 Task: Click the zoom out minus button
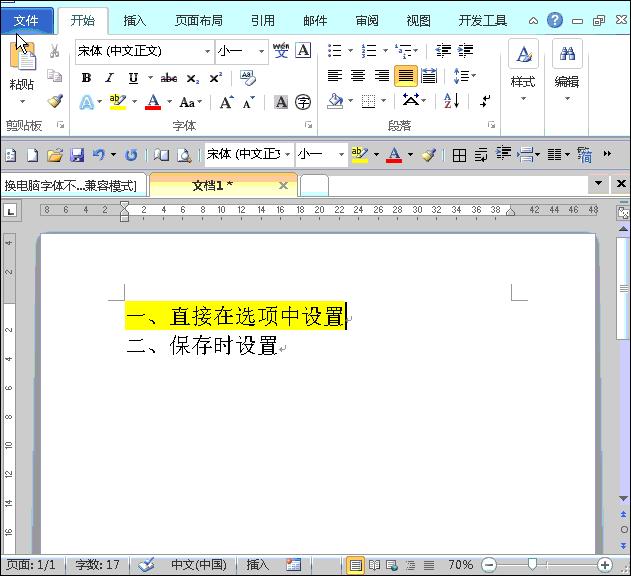489,565
